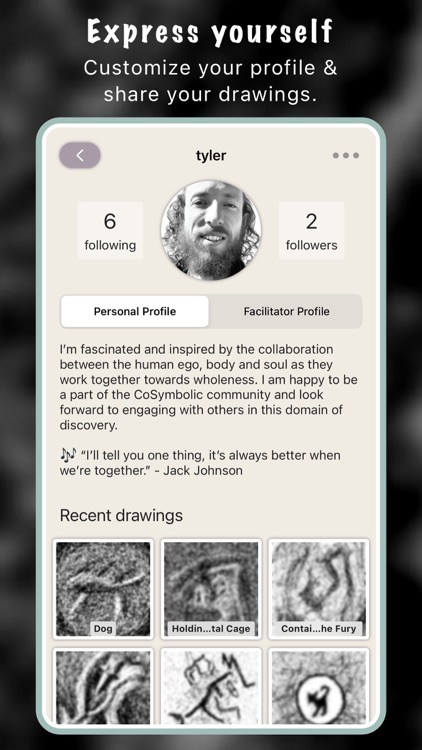Open the three-dot more options menu
Viewport: 422px width, 750px height.
click(345, 155)
